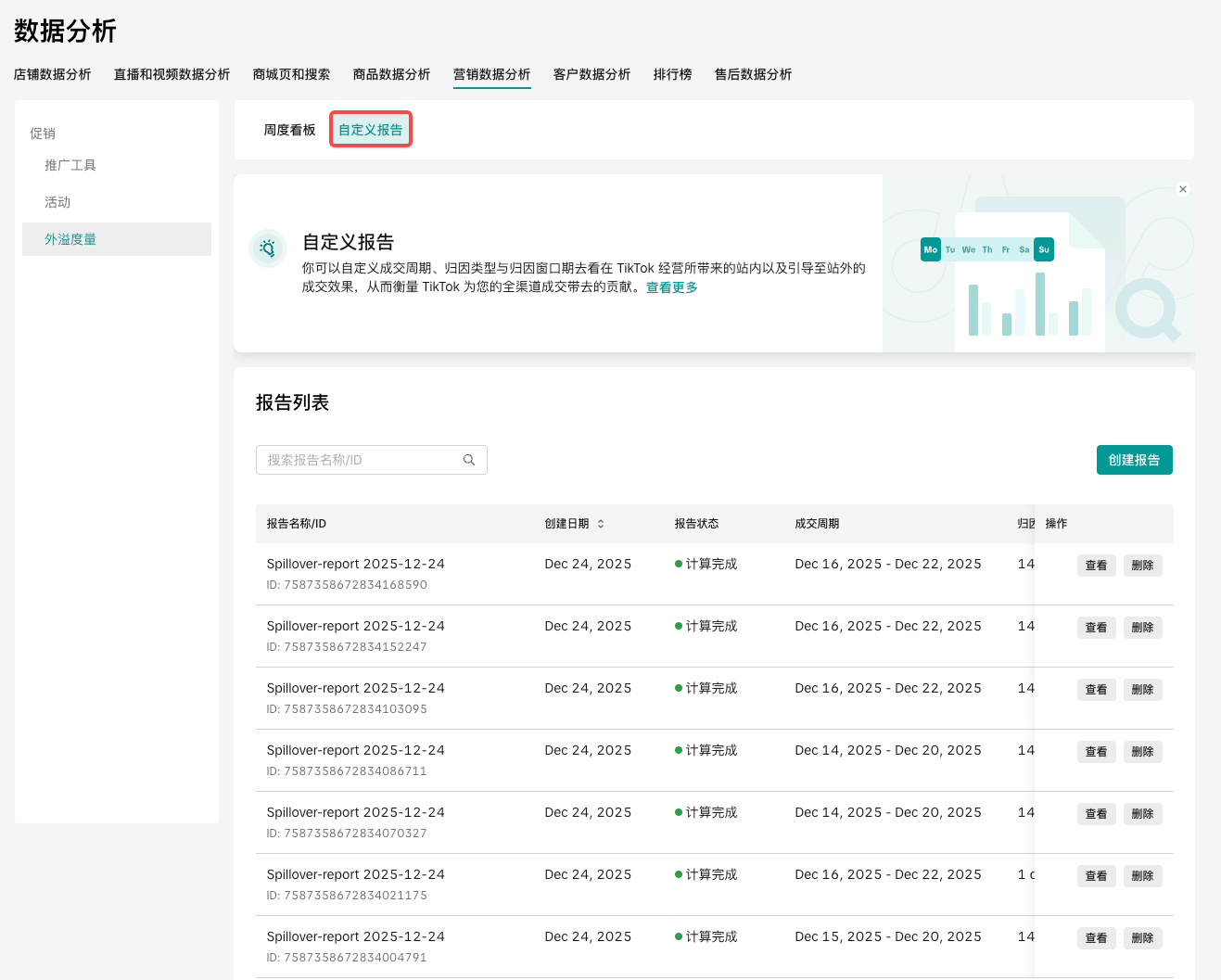The height and width of the screenshot is (980, 1221).
Task: Delete the report with ID ending 4152247
Action: (x=1142, y=628)
